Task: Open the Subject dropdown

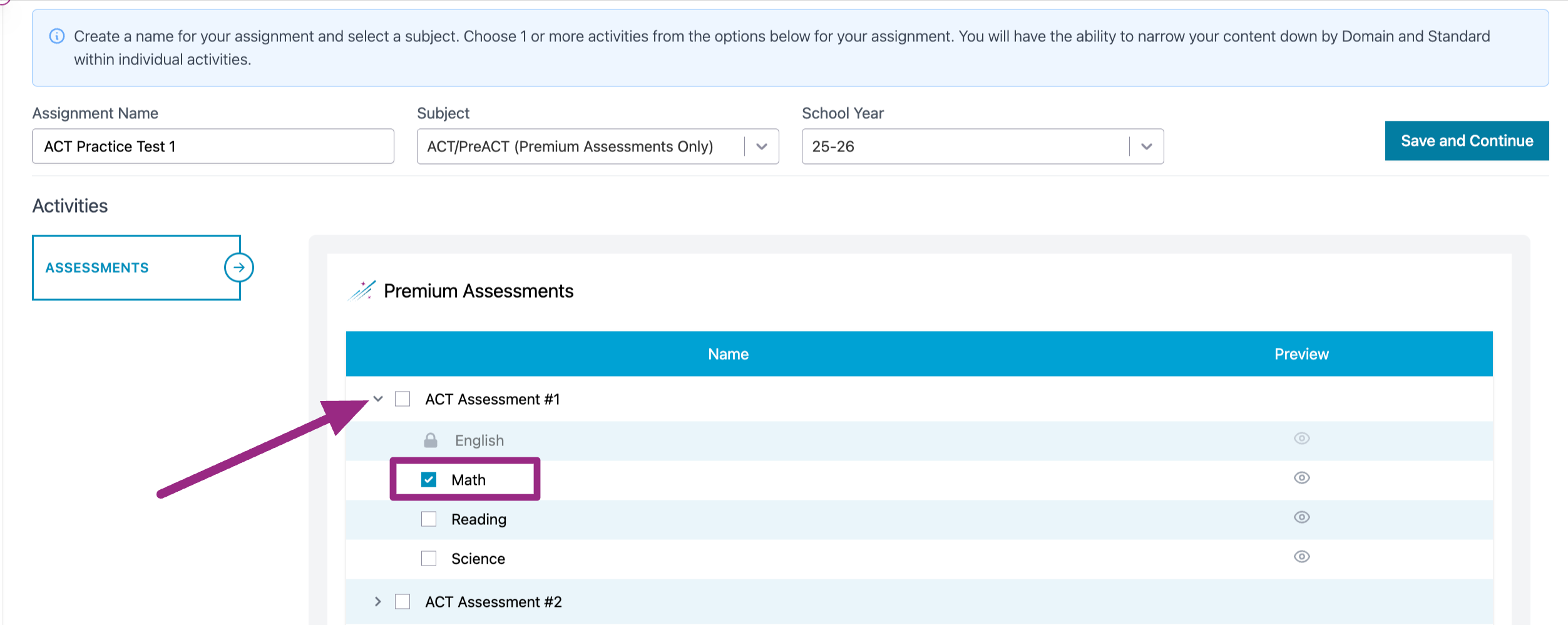Action: tap(598, 146)
